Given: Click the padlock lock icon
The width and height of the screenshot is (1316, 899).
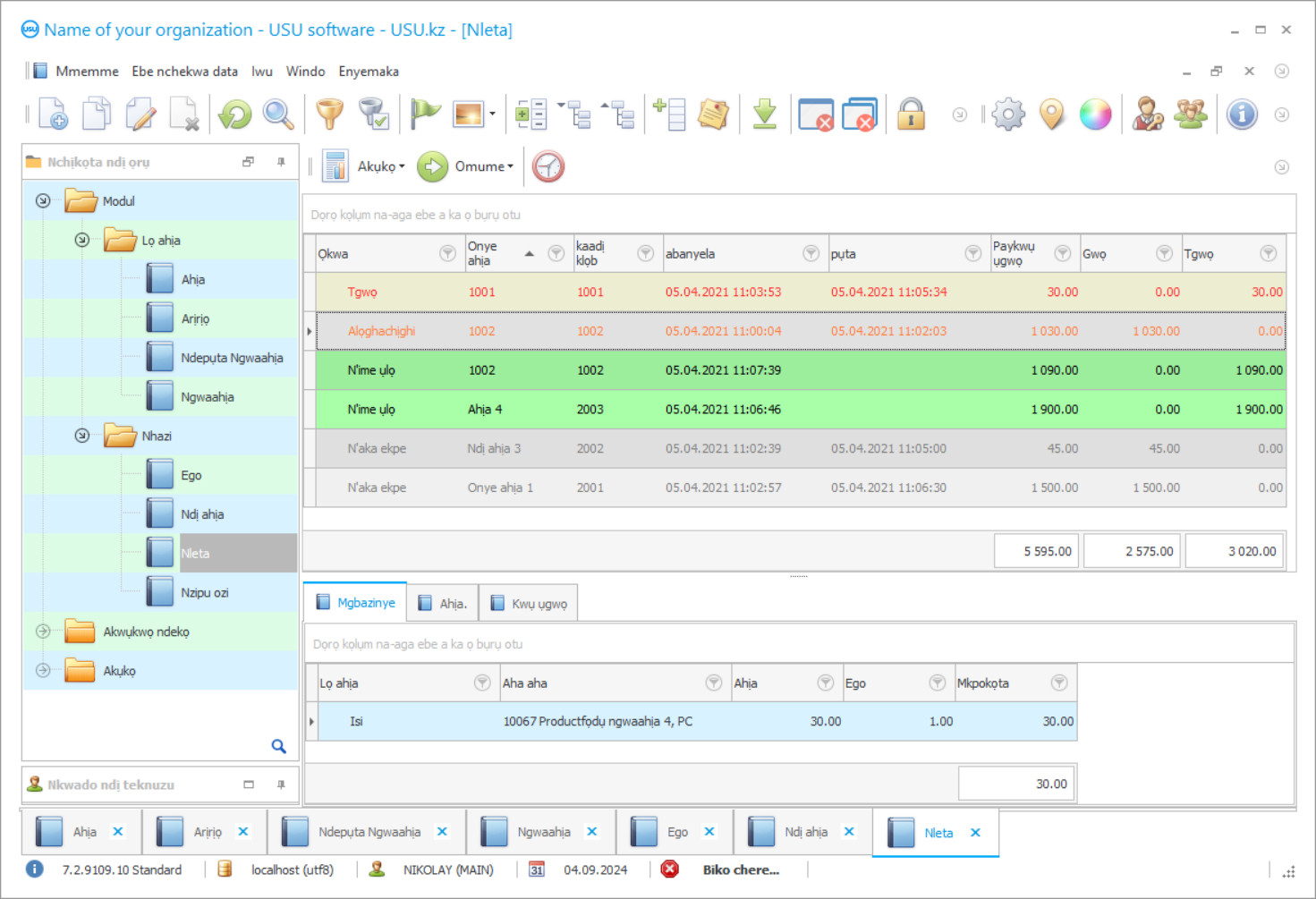Looking at the screenshot, I should 911,114.
